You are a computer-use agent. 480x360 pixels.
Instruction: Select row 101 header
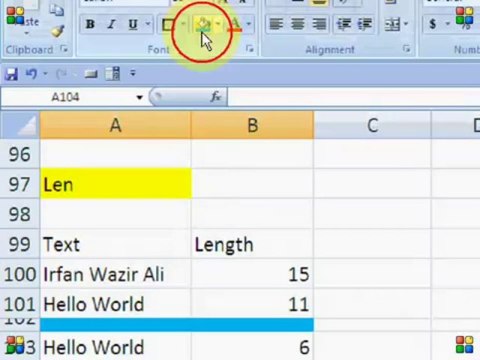tap(19, 304)
